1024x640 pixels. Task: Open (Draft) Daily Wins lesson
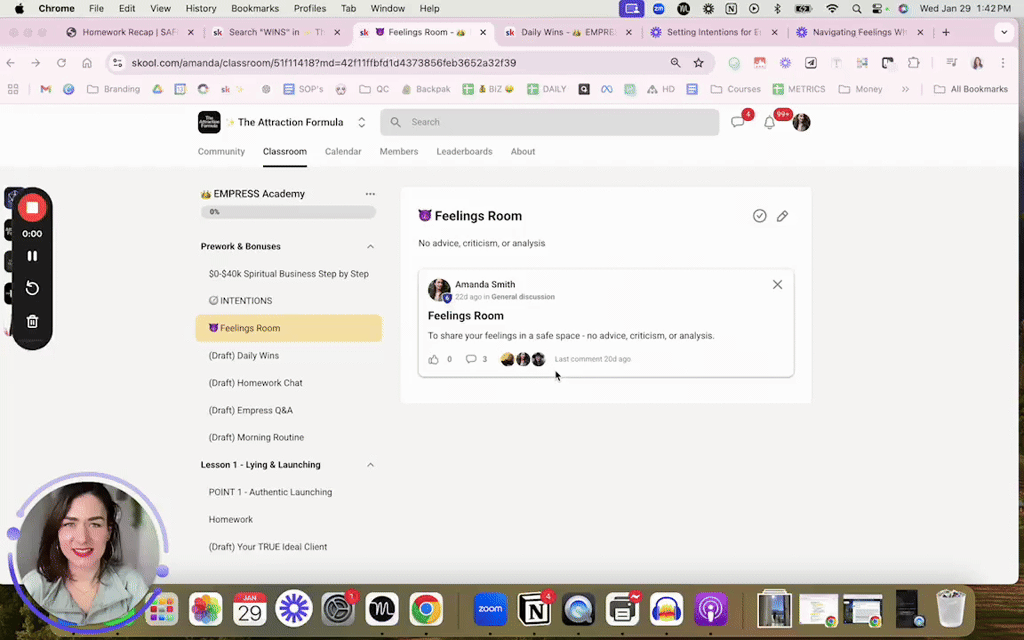point(289,355)
